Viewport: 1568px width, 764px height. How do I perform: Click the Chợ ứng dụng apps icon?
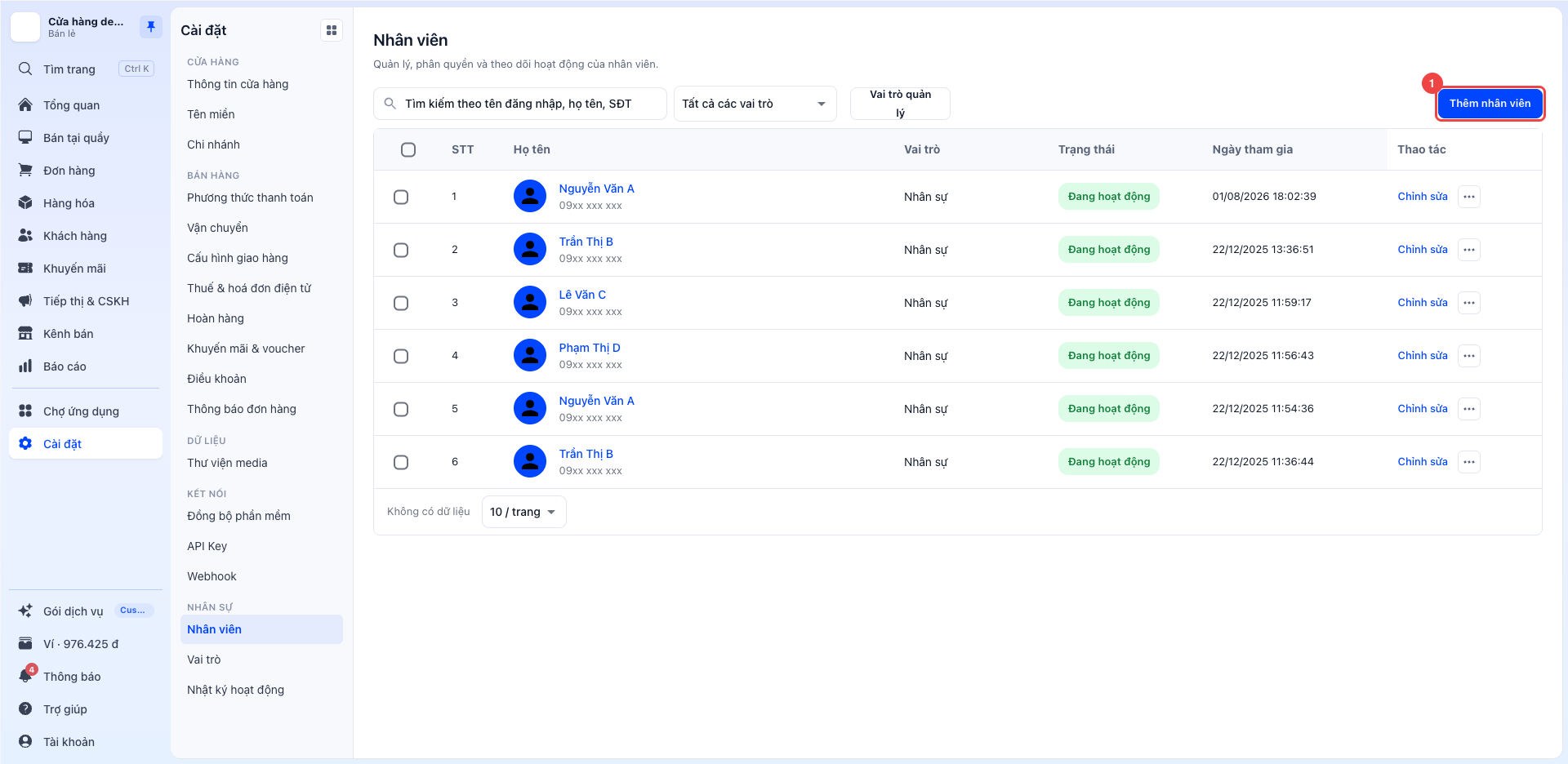(x=25, y=411)
